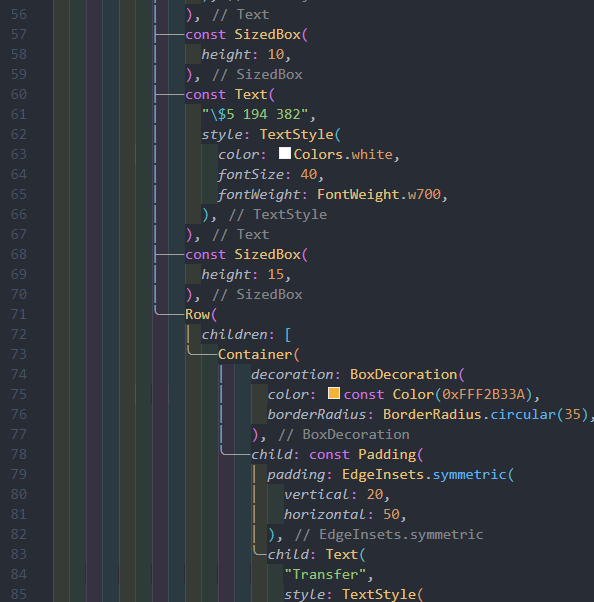Click line number 71 in the gutter
594x602 pixels.
coord(19,314)
